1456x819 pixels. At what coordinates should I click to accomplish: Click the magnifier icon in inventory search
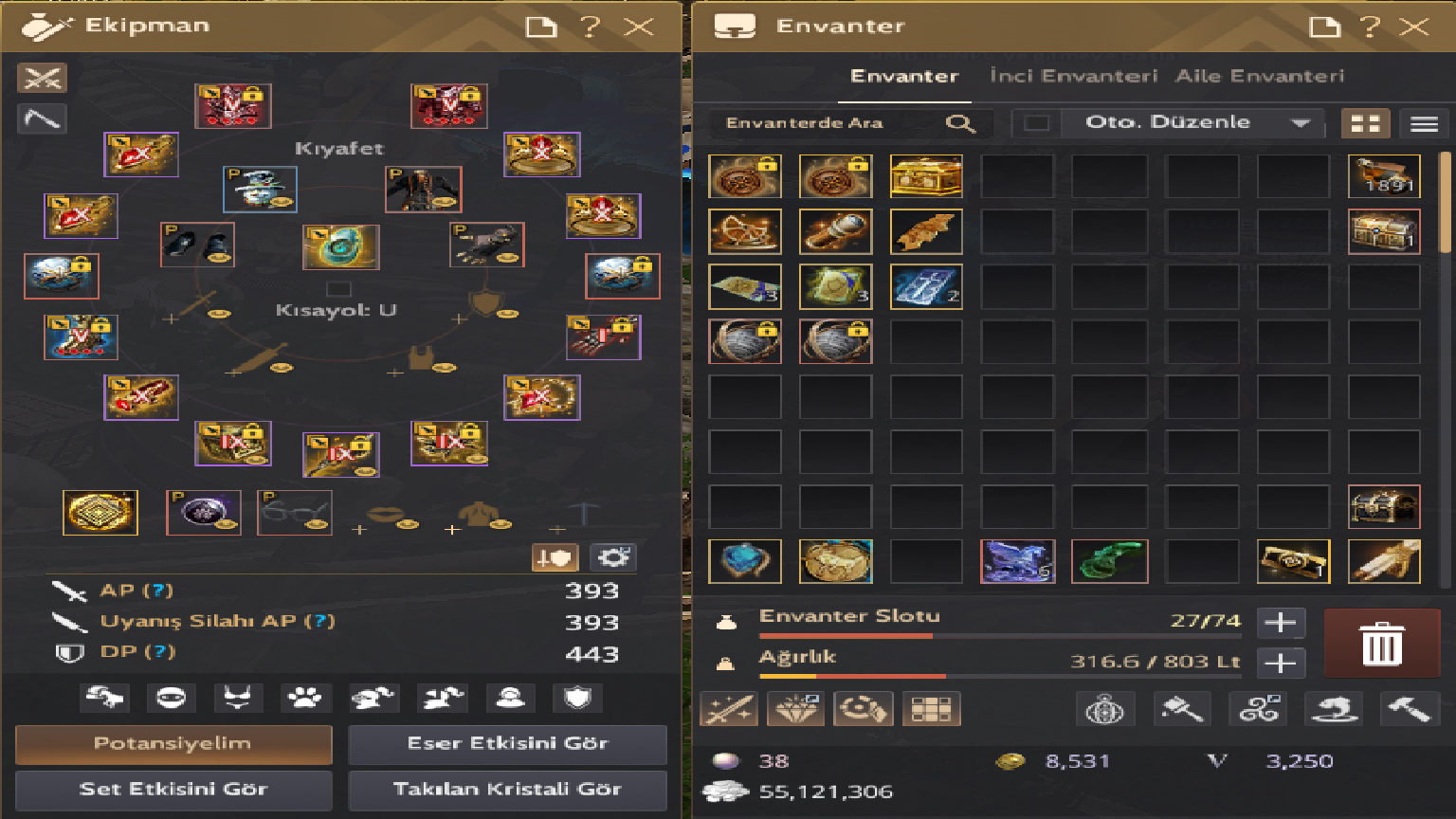pos(959,123)
